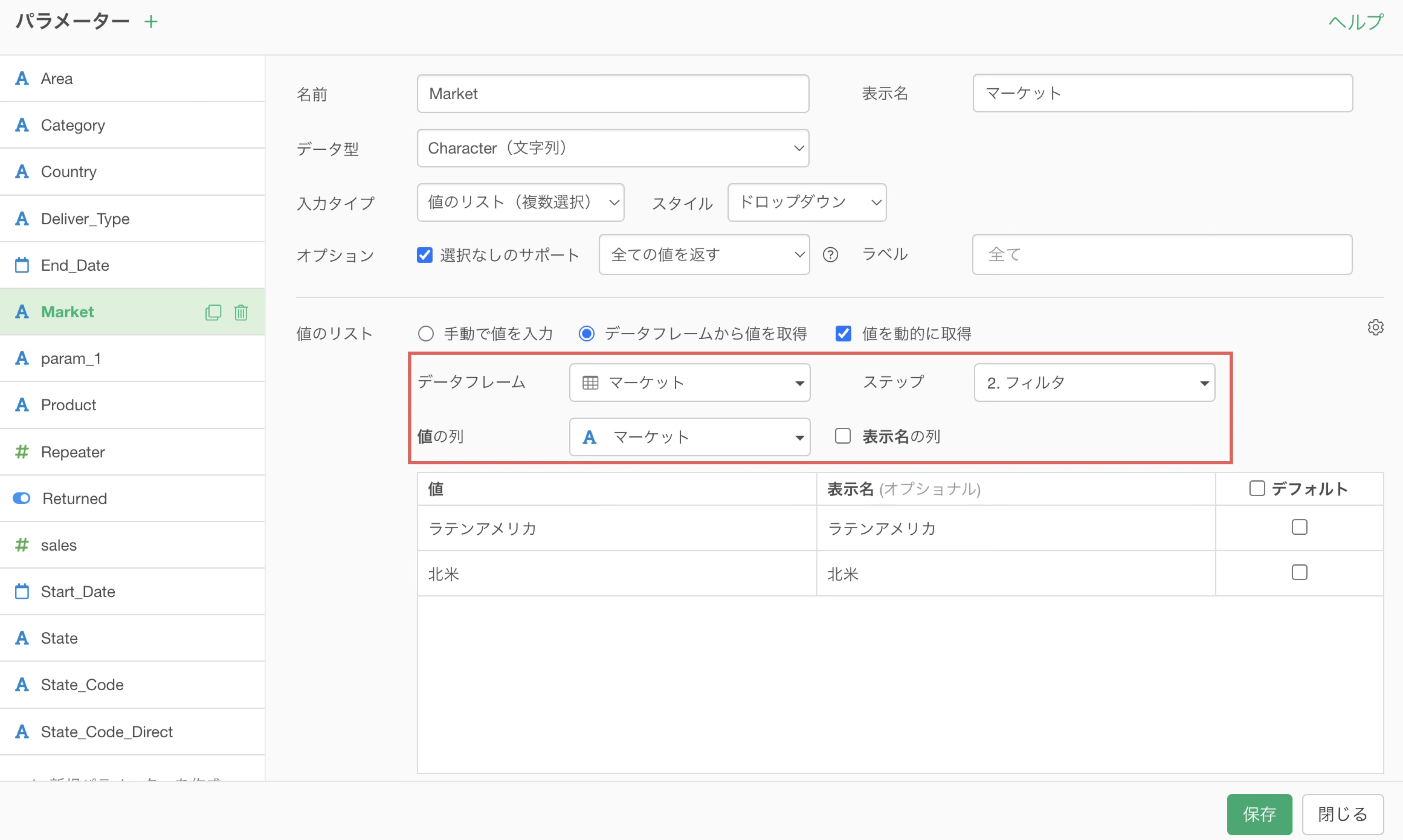Enable 表示名の列 checkbox
The image size is (1403, 840).
coord(843,436)
